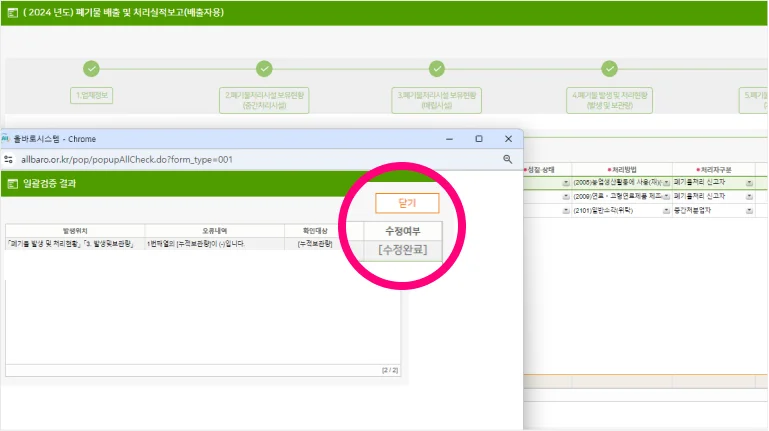
Task: Open dropdown for 중간처분업자 row
Action: click(749, 210)
